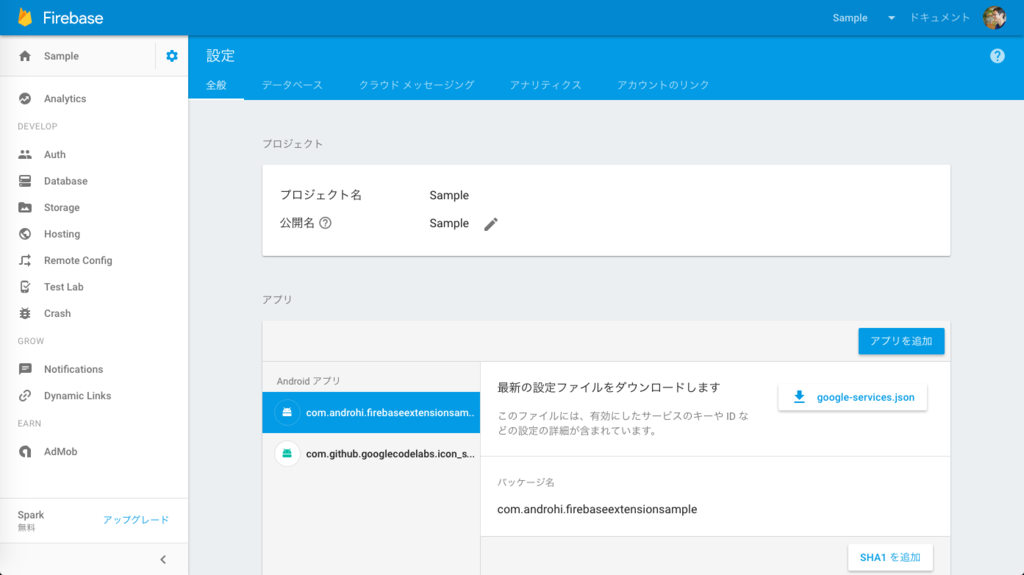Click the Auth people icon
Image resolution: width=1024 pixels, height=575 pixels.
[x=25, y=155]
